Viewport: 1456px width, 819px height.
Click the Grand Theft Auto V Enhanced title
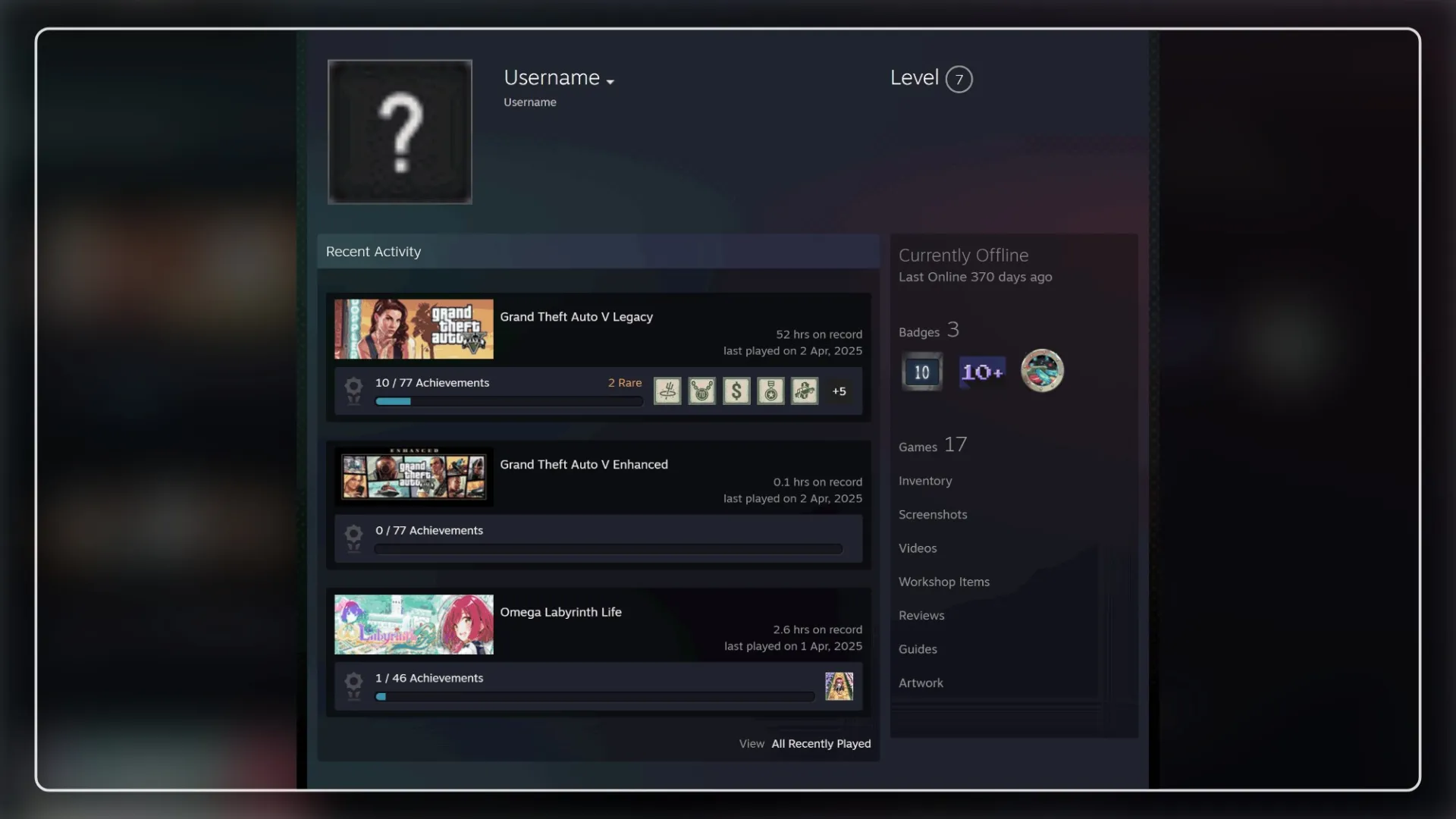coord(584,465)
